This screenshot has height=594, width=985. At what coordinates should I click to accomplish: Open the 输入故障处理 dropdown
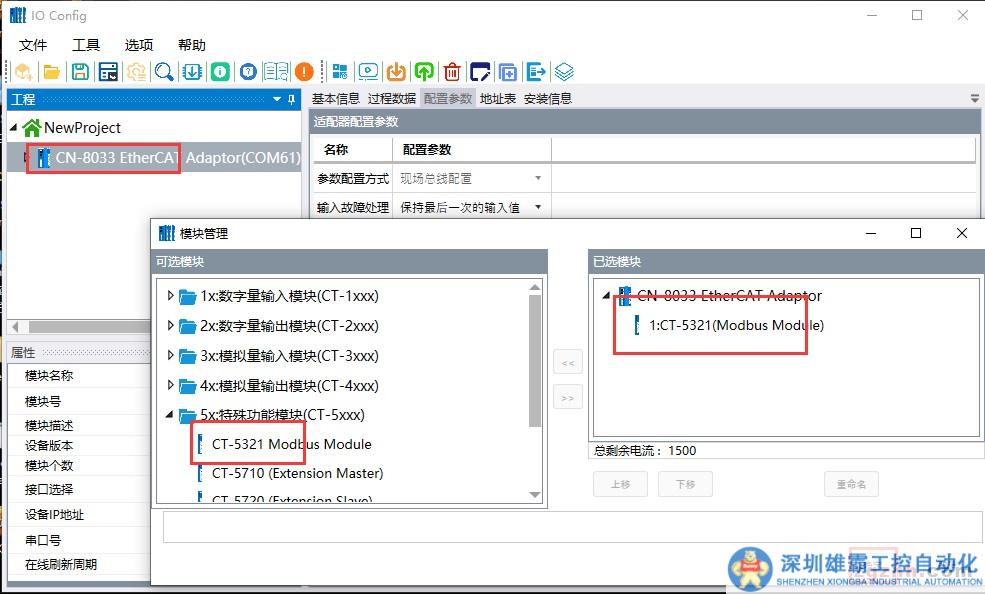(538, 207)
